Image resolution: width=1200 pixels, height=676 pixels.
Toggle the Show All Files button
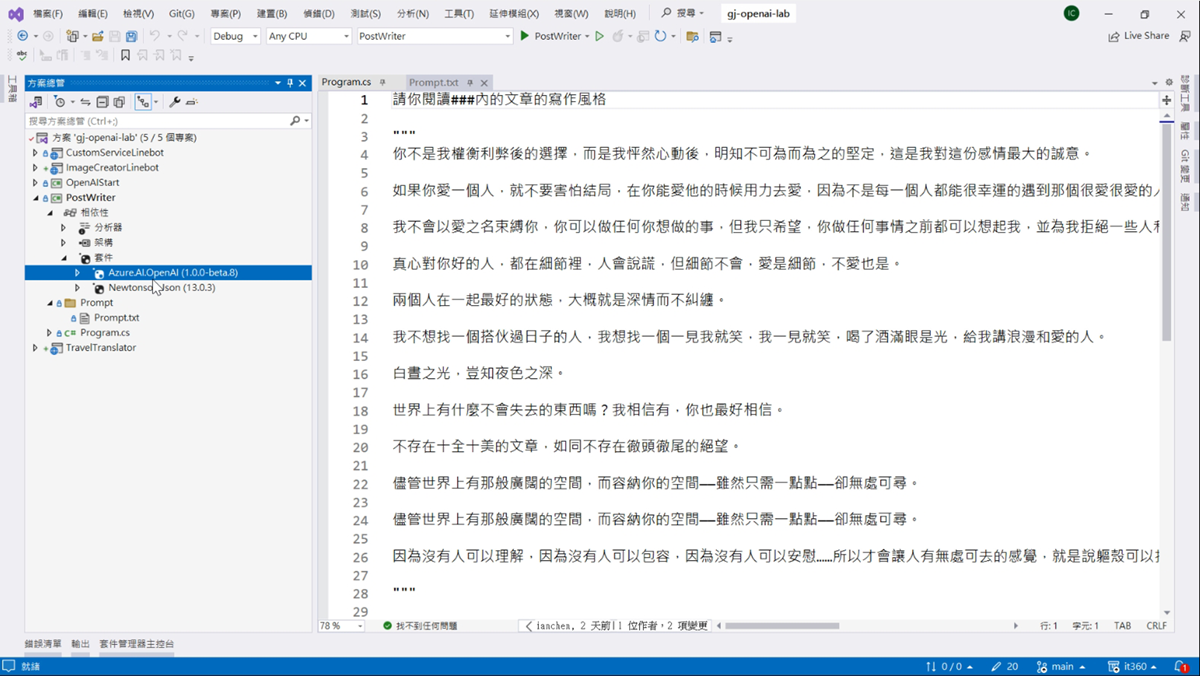(x=119, y=102)
